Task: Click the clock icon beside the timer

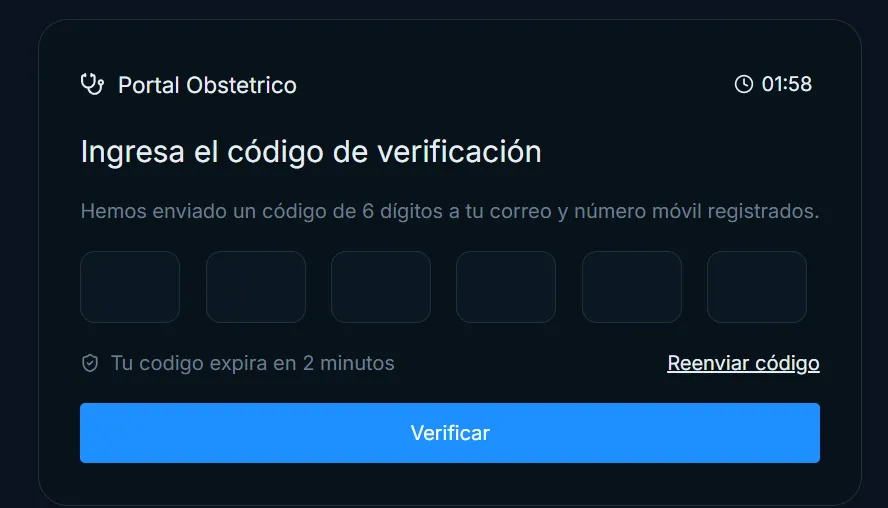Action: [x=744, y=84]
